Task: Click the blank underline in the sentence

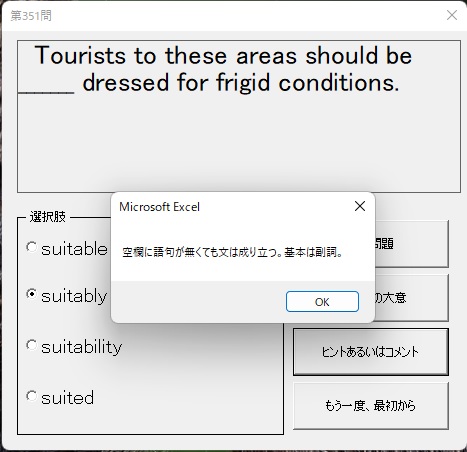Action: [46, 92]
